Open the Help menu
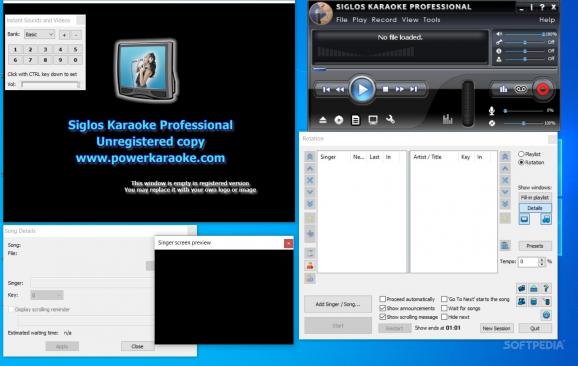 click(547, 20)
